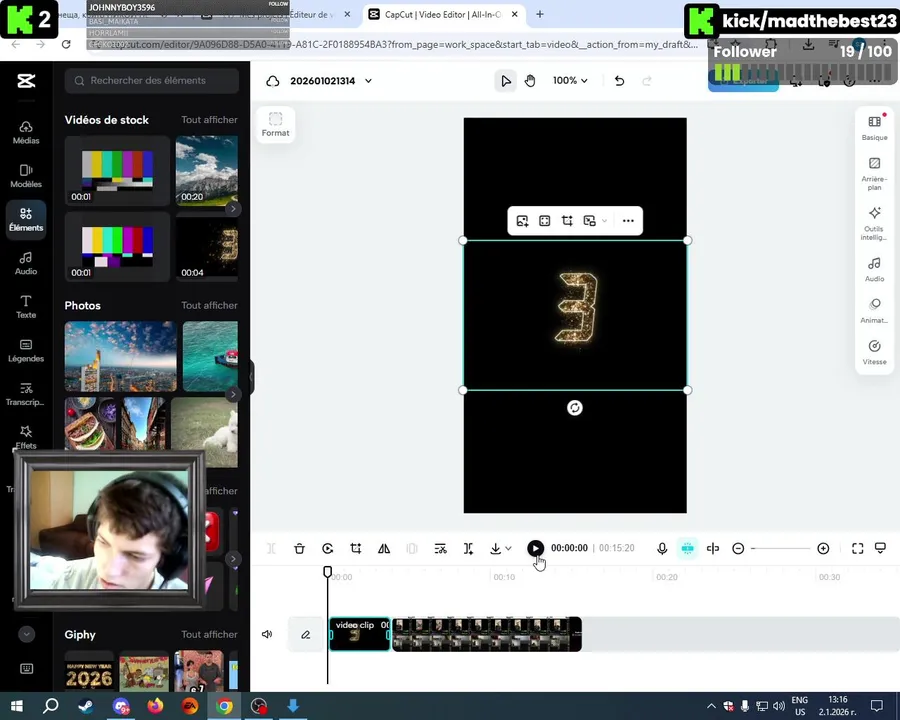This screenshot has width=900, height=720.
Task: Show all Giphy items
Action: tap(209, 634)
